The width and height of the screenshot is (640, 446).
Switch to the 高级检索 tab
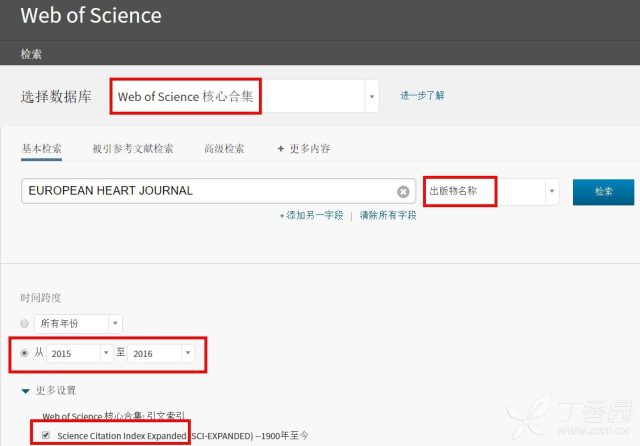224,149
